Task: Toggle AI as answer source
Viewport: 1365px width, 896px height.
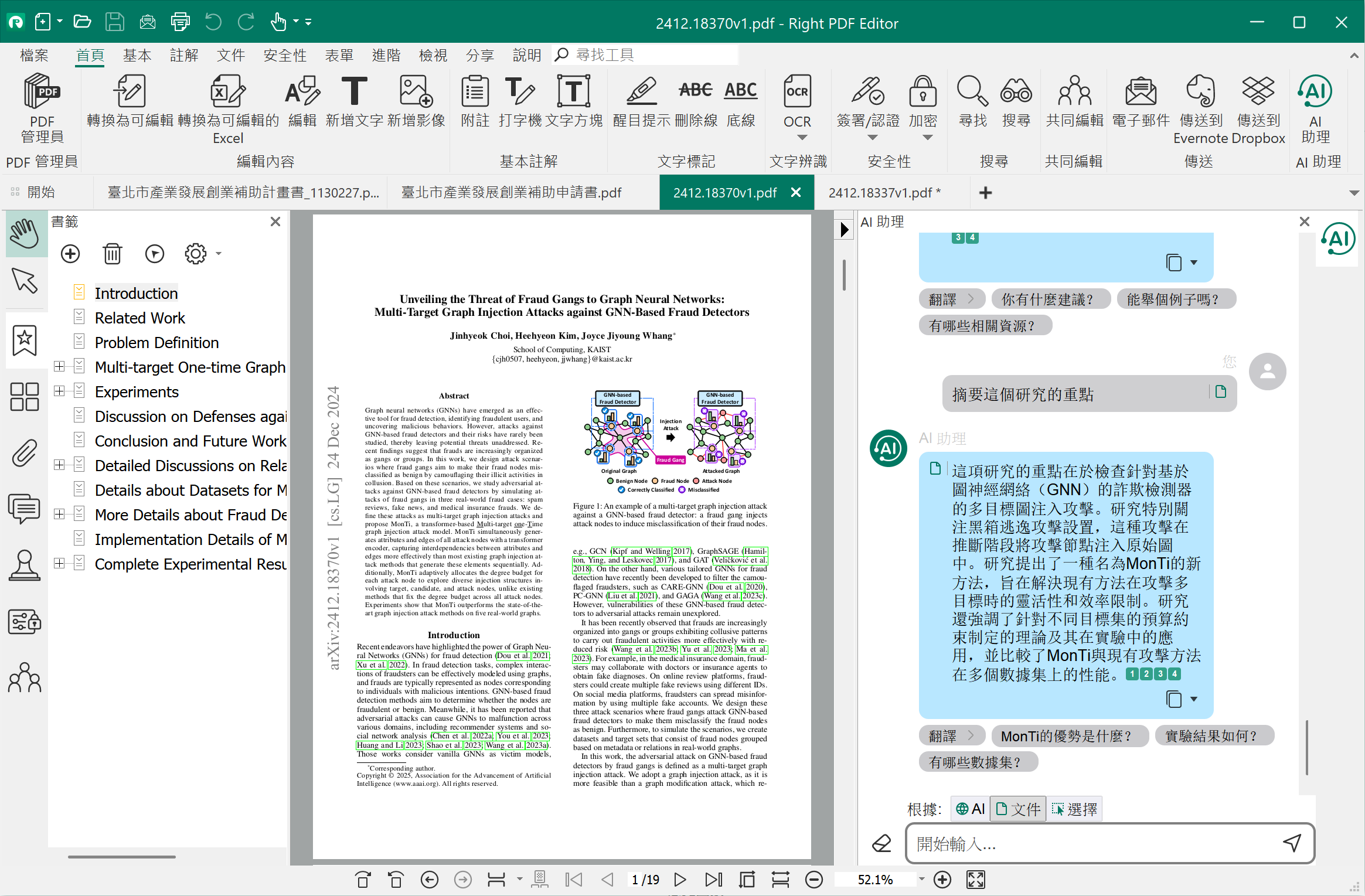Action: click(970, 809)
